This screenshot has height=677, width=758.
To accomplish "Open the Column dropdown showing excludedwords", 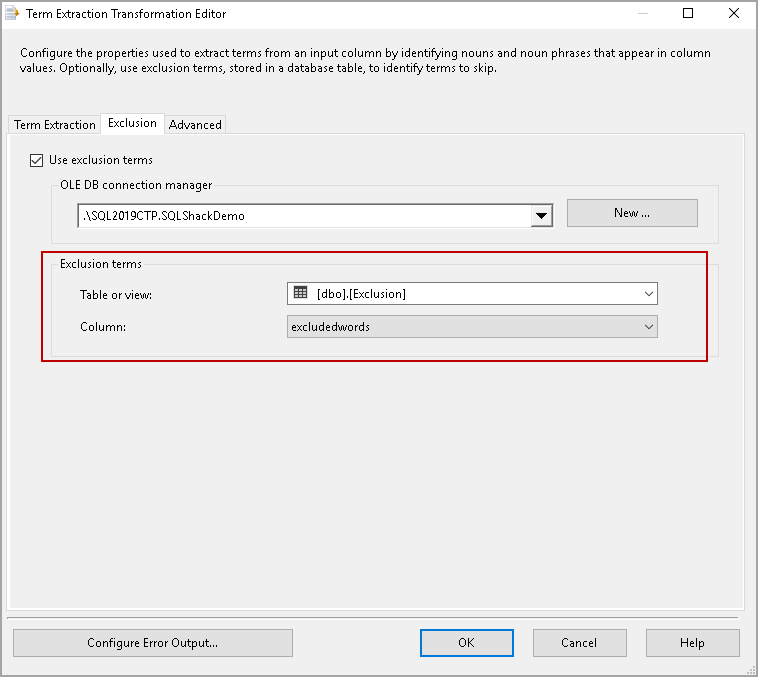I will 472,326.
